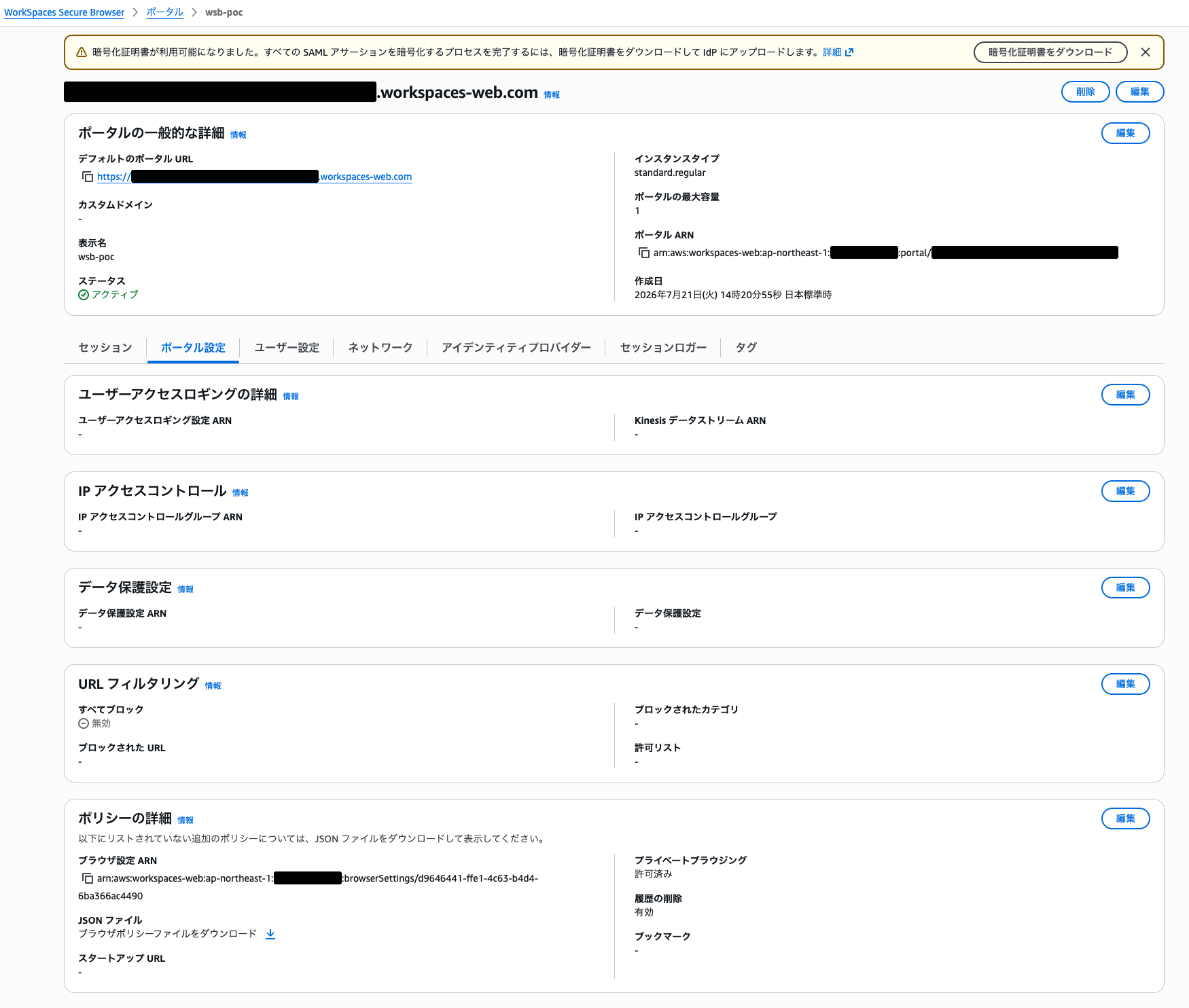This screenshot has height=1008, width=1189.
Task: Edit ユーザーアクセスロギングの詳細 section
Action: point(1126,395)
